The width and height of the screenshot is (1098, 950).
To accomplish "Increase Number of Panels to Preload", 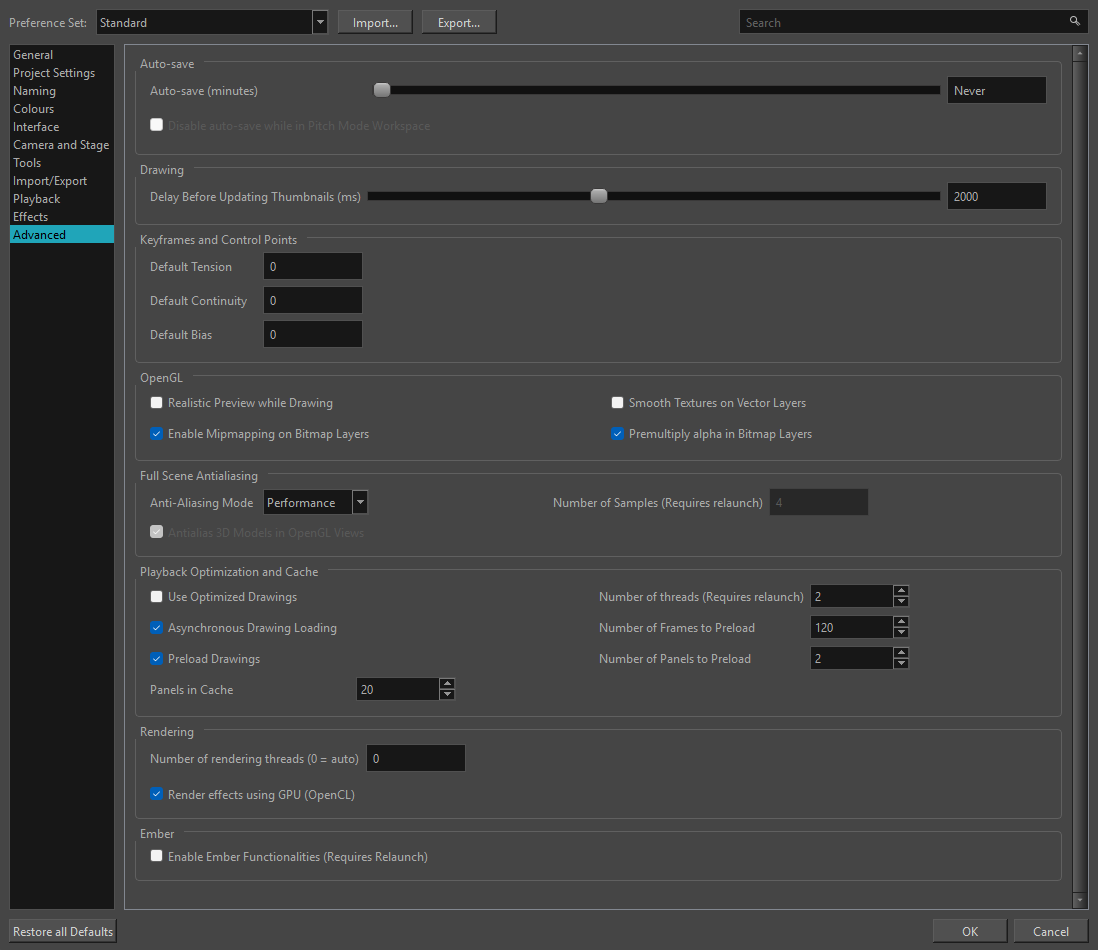I will click(x=901, y=653).
